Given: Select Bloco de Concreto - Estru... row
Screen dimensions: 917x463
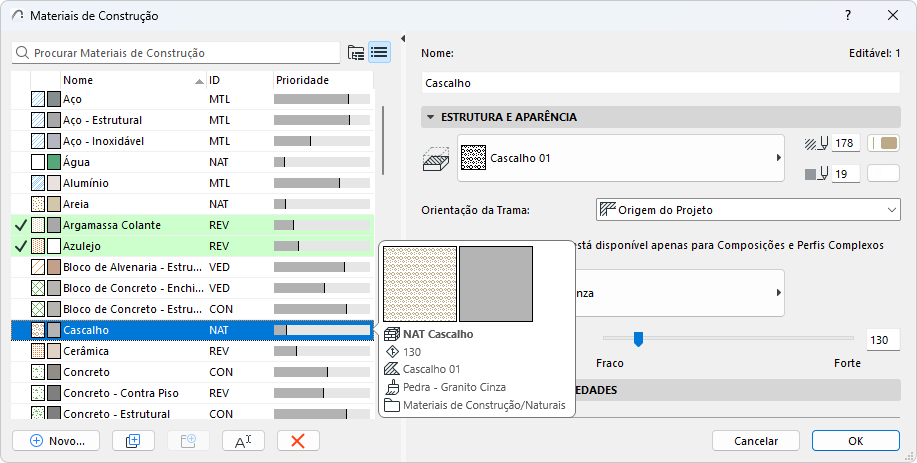Looking at the screenshot, I should pyautogui.click(x=192, y=309).
